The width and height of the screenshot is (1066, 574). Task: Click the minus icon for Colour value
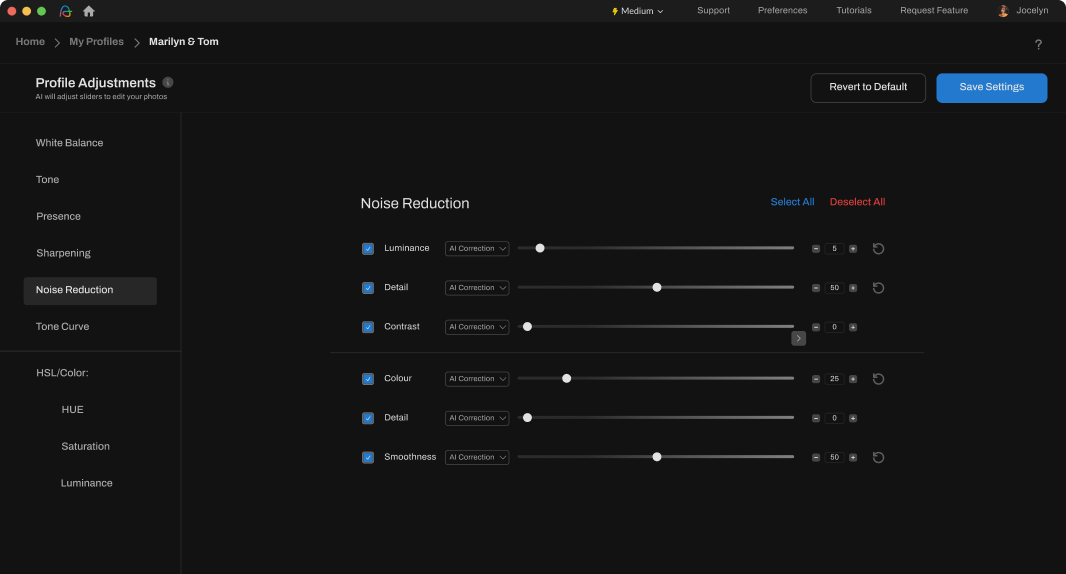pyautogui.click(x=816, y=379)
